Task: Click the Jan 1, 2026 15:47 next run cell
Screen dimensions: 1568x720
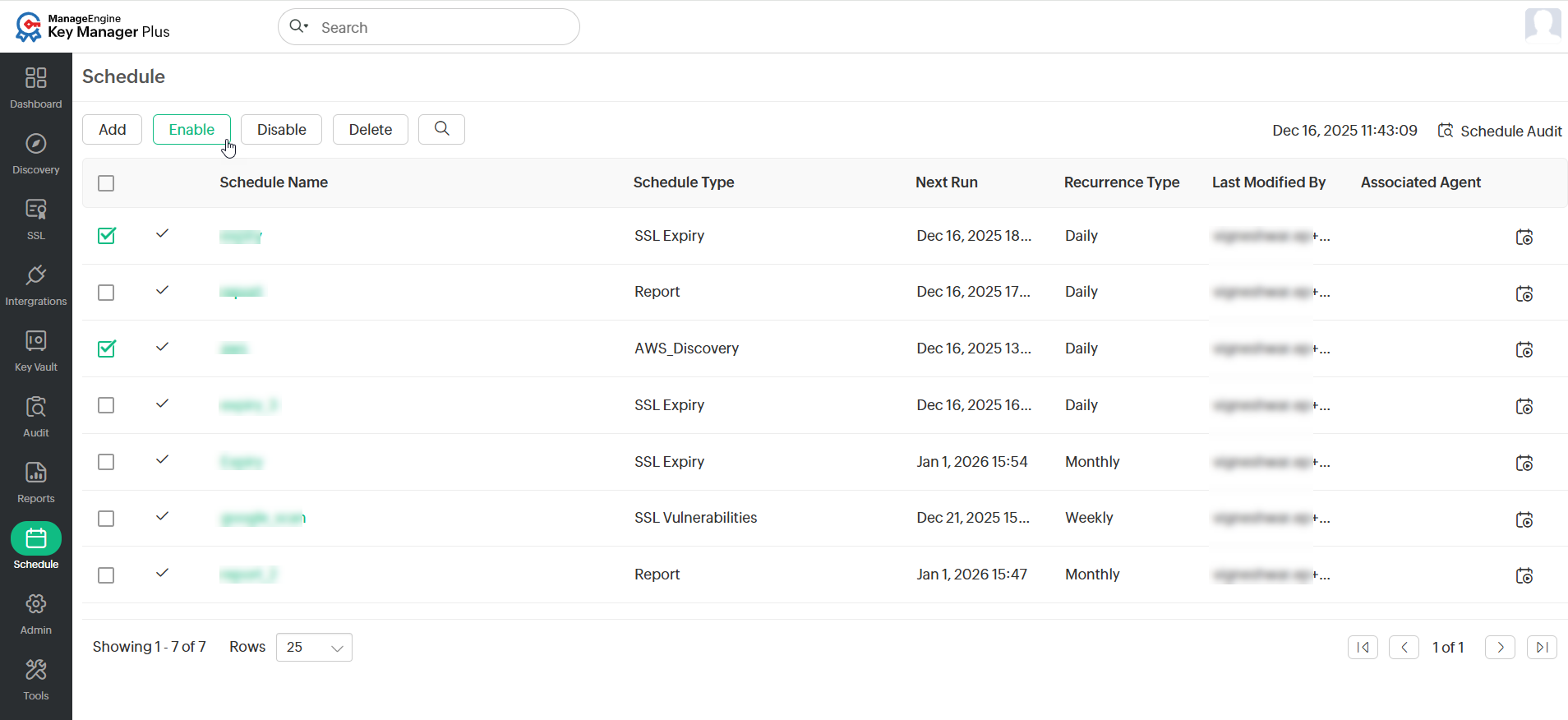Action: click(x=972, y=575)
